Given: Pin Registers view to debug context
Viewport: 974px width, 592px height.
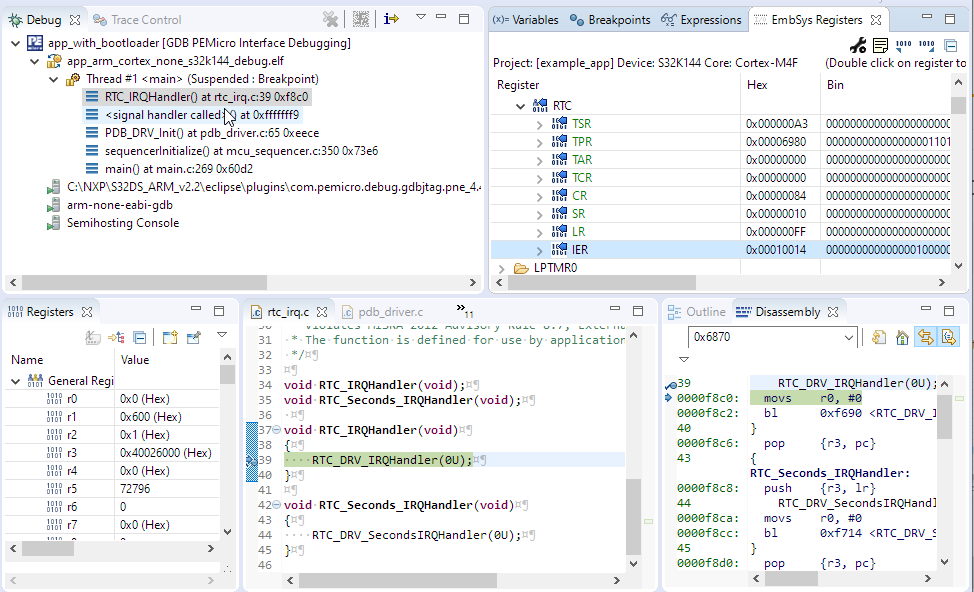Looking at the screenshot, I should pyautogui.click(x=193, y=337).
